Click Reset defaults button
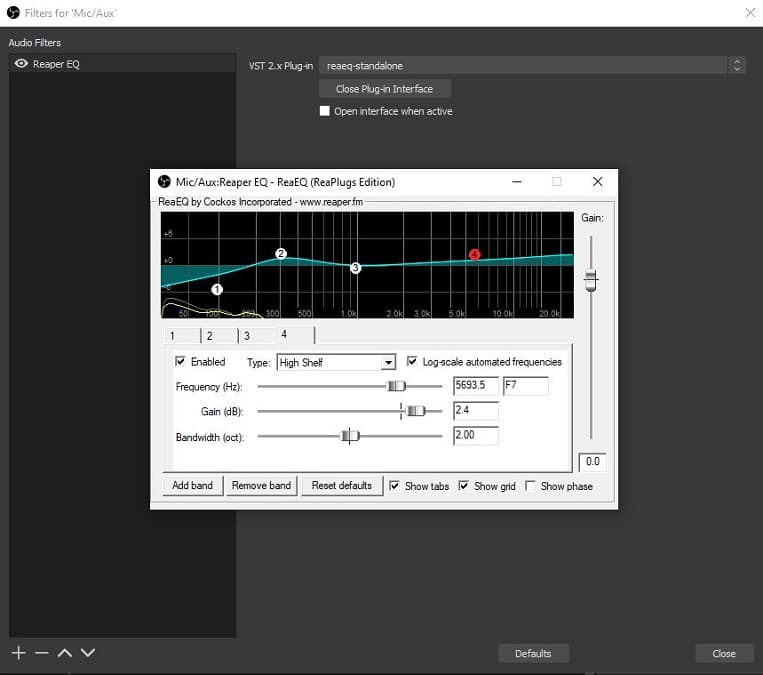Viewport: 763px width, 675px height. (x=342, y=486)
